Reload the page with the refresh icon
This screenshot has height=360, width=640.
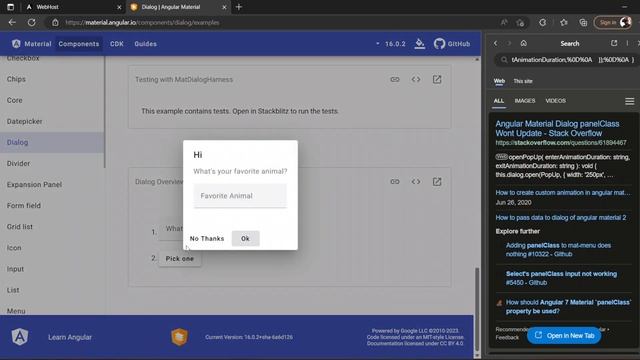(x=31, y=22)
